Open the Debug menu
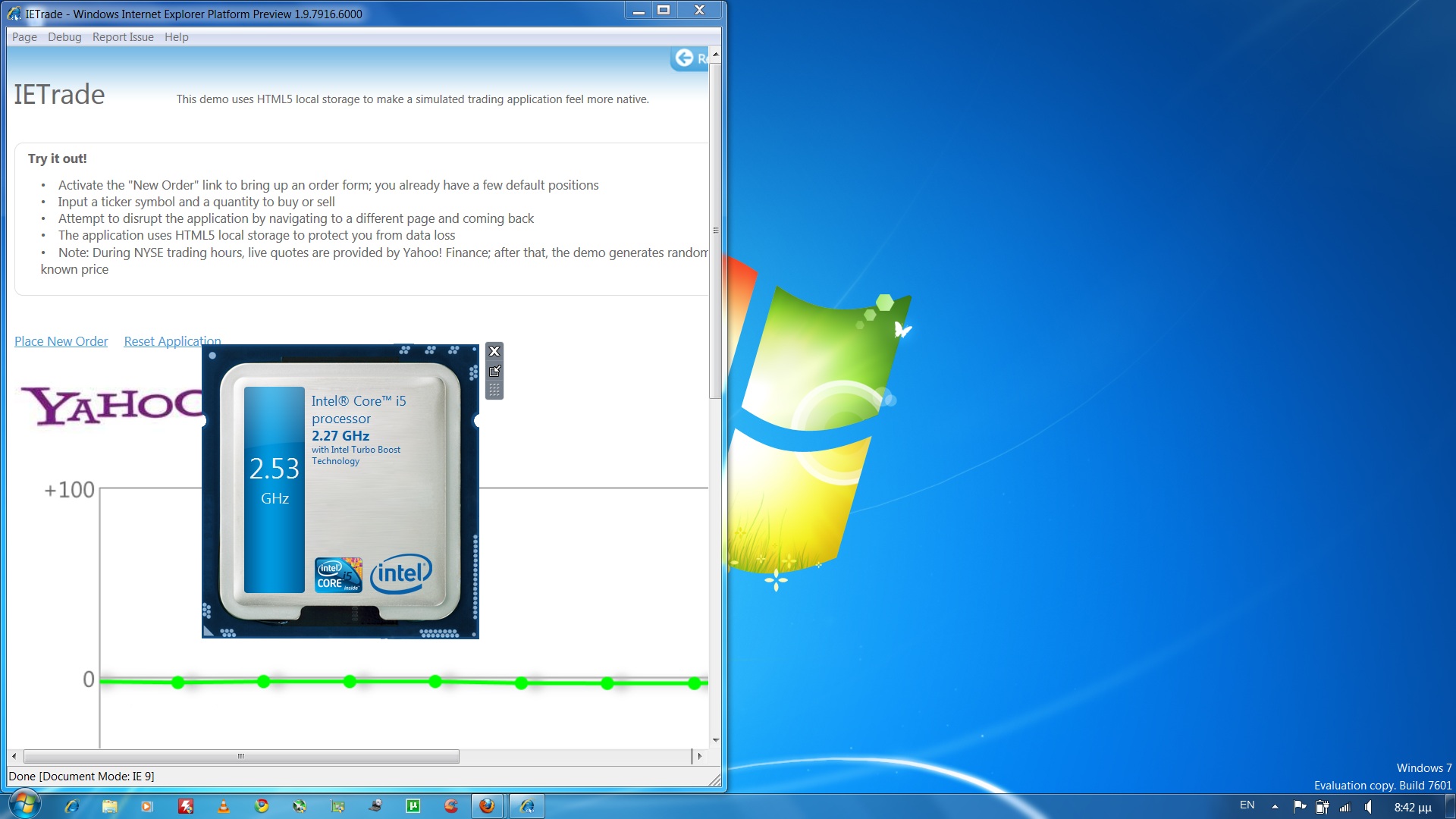 [x=64, y=37]
